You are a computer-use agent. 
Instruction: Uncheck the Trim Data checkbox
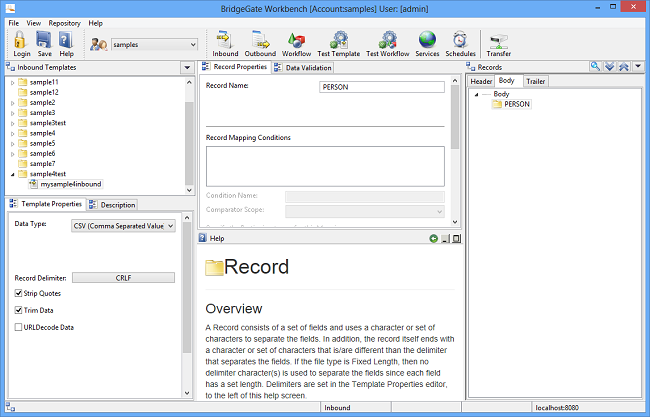[x=18, y=310]
